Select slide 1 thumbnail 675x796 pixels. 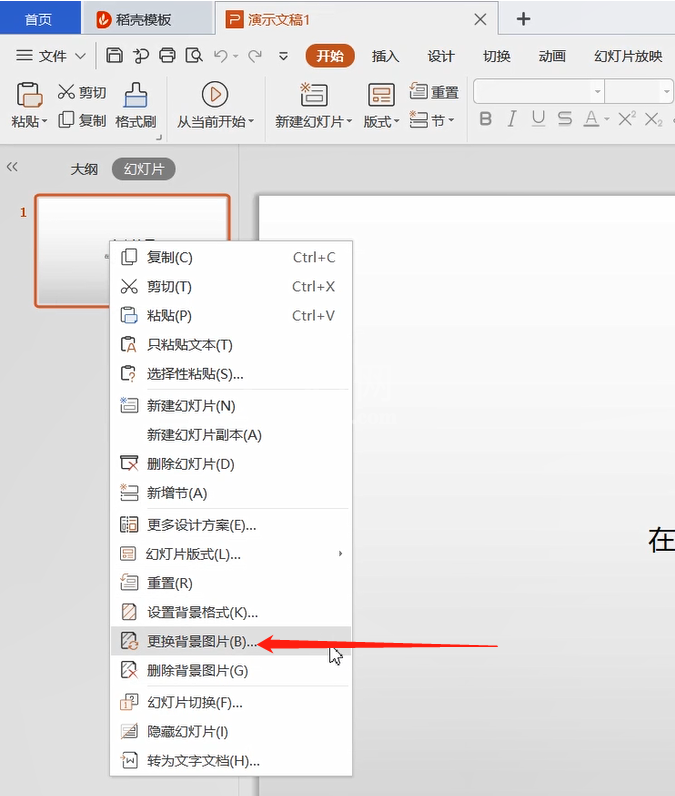[132, 251]
